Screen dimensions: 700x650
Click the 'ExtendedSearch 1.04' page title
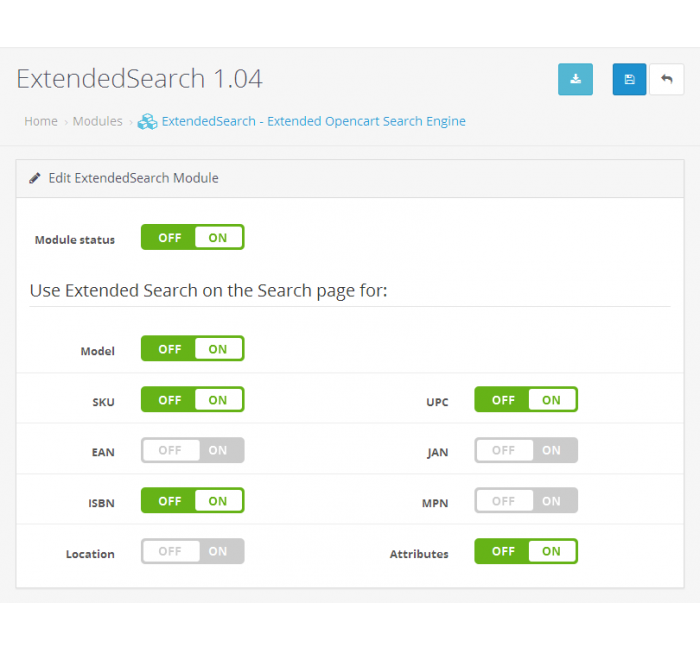139,79
